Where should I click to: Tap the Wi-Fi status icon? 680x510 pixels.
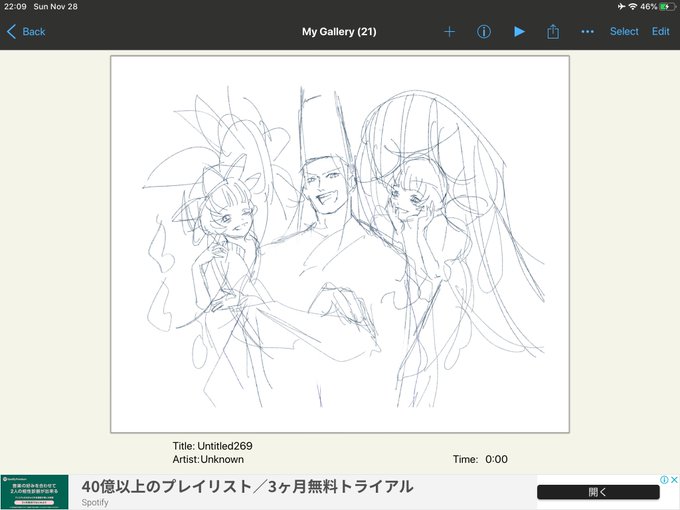[x=633, y=7]
